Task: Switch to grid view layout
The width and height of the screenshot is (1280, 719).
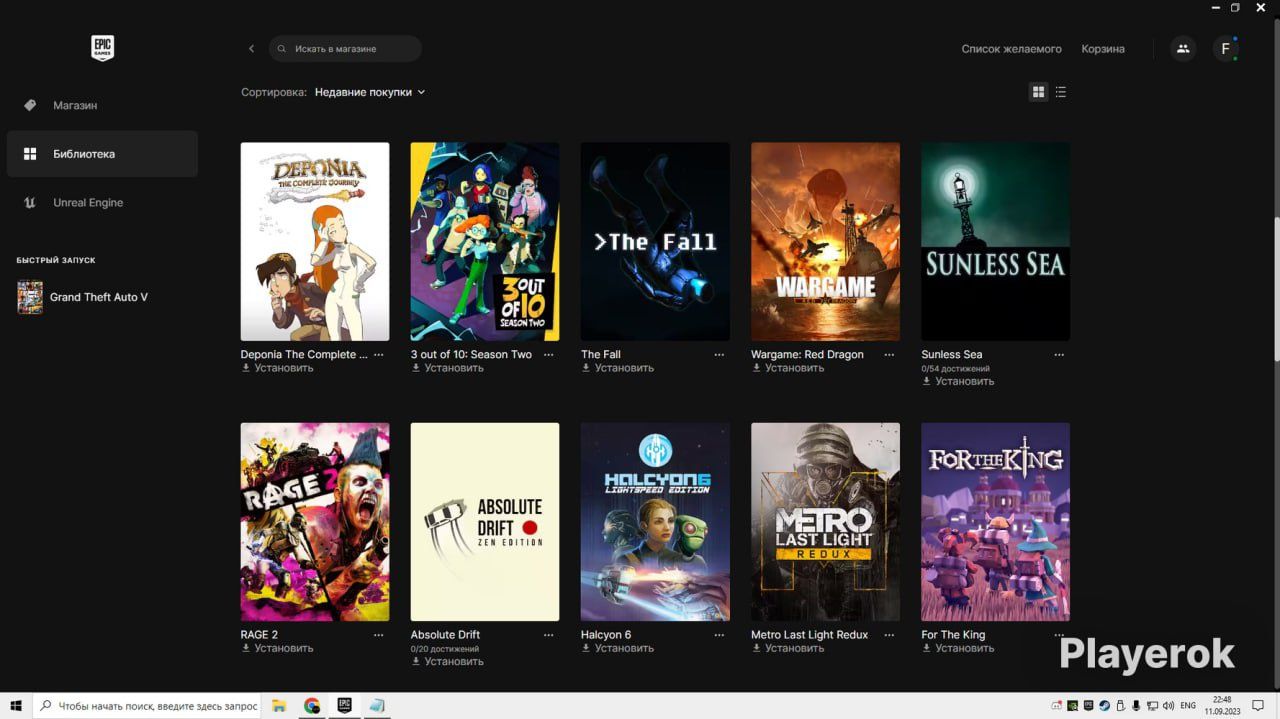Action: [x=1038, y=92]
